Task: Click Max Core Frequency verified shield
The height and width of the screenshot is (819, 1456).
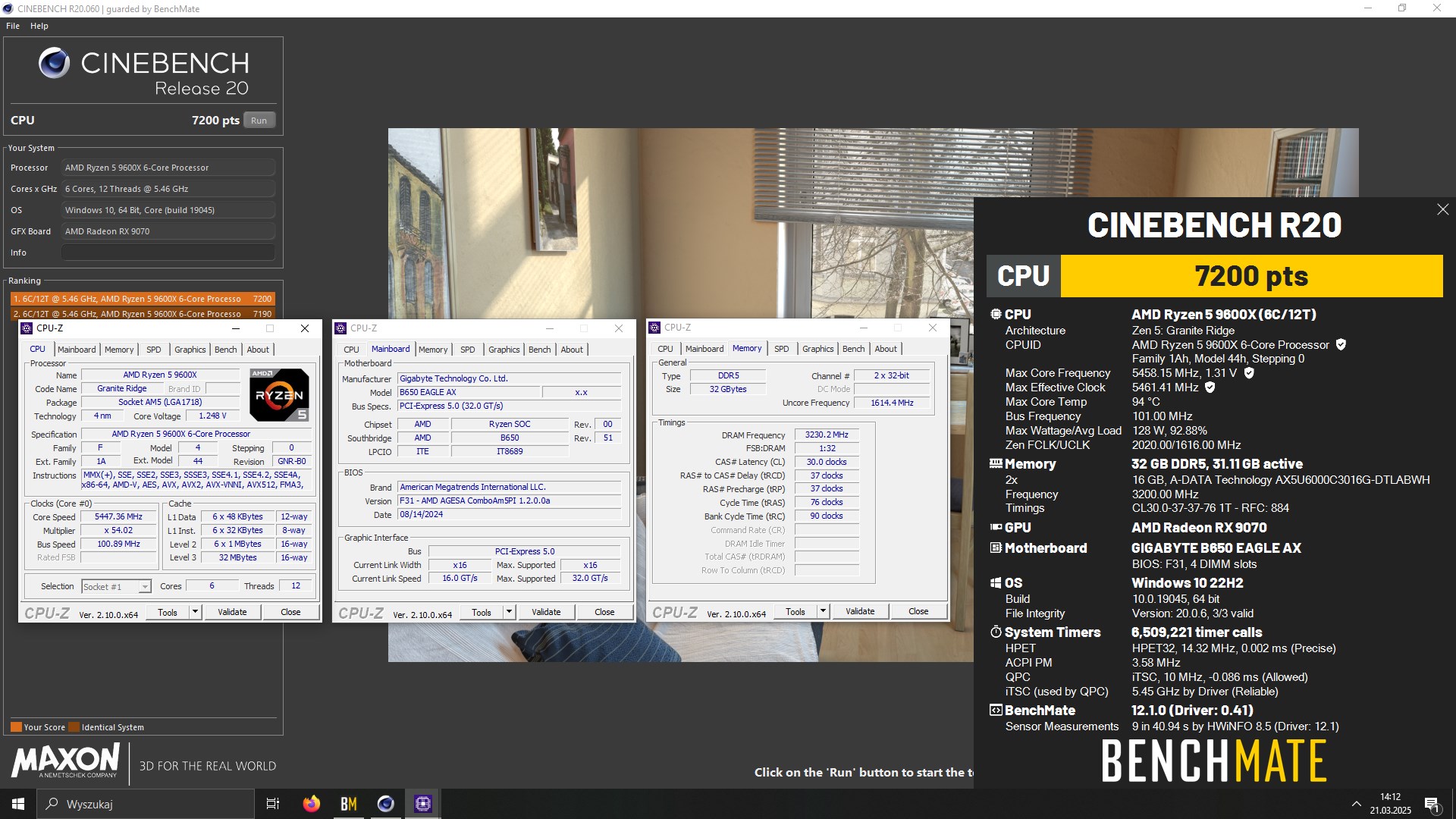Action: [x=1249, y=373]
